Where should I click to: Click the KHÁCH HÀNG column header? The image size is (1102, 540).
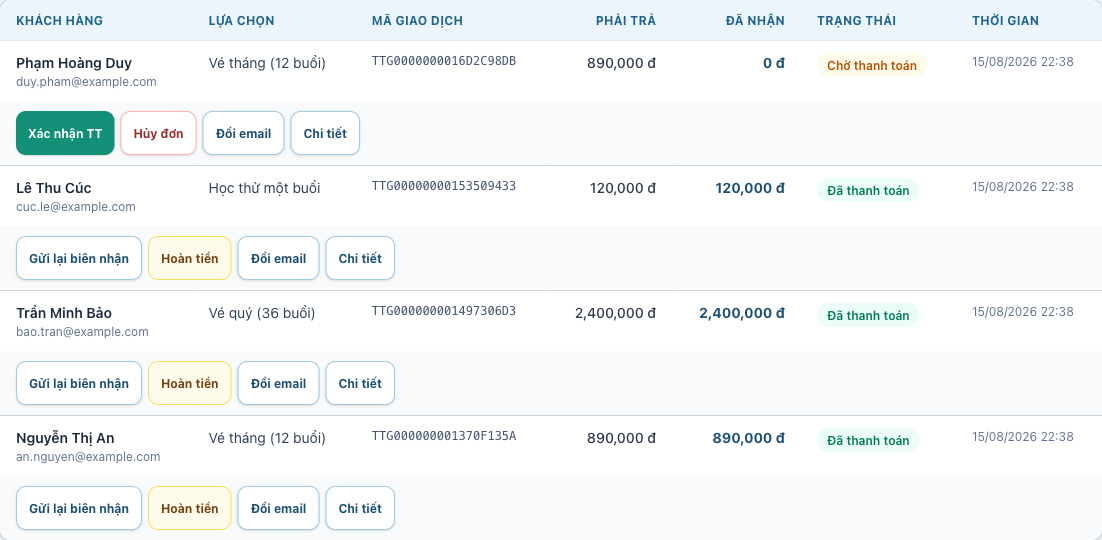pos(60,20)
